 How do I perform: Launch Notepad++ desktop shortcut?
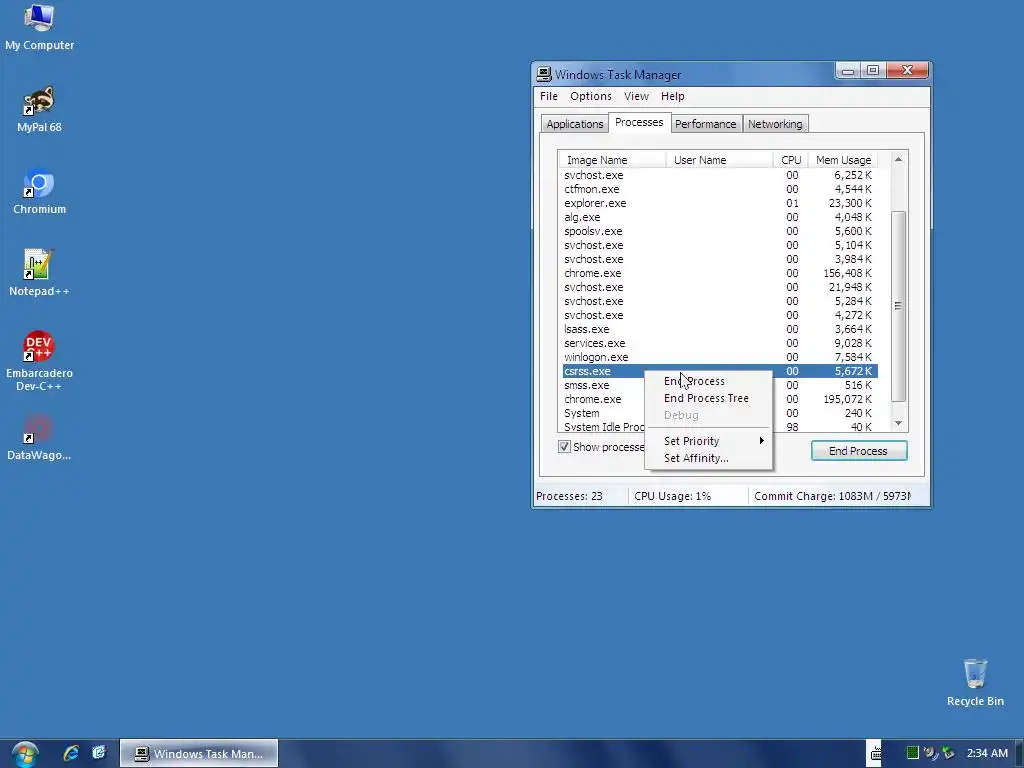point(39,274)
